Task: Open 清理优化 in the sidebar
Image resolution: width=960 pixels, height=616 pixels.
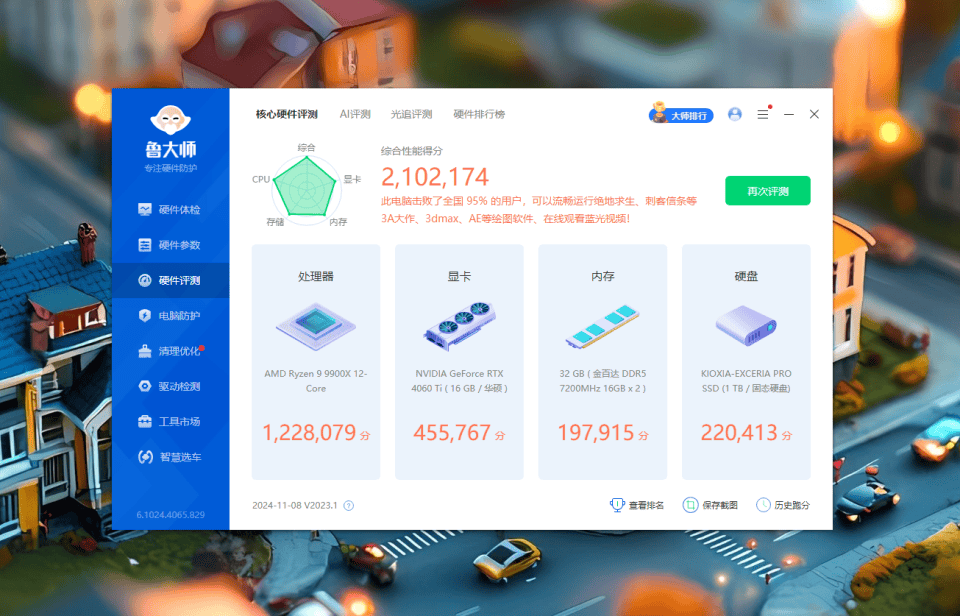Action: tap(170, 351)
